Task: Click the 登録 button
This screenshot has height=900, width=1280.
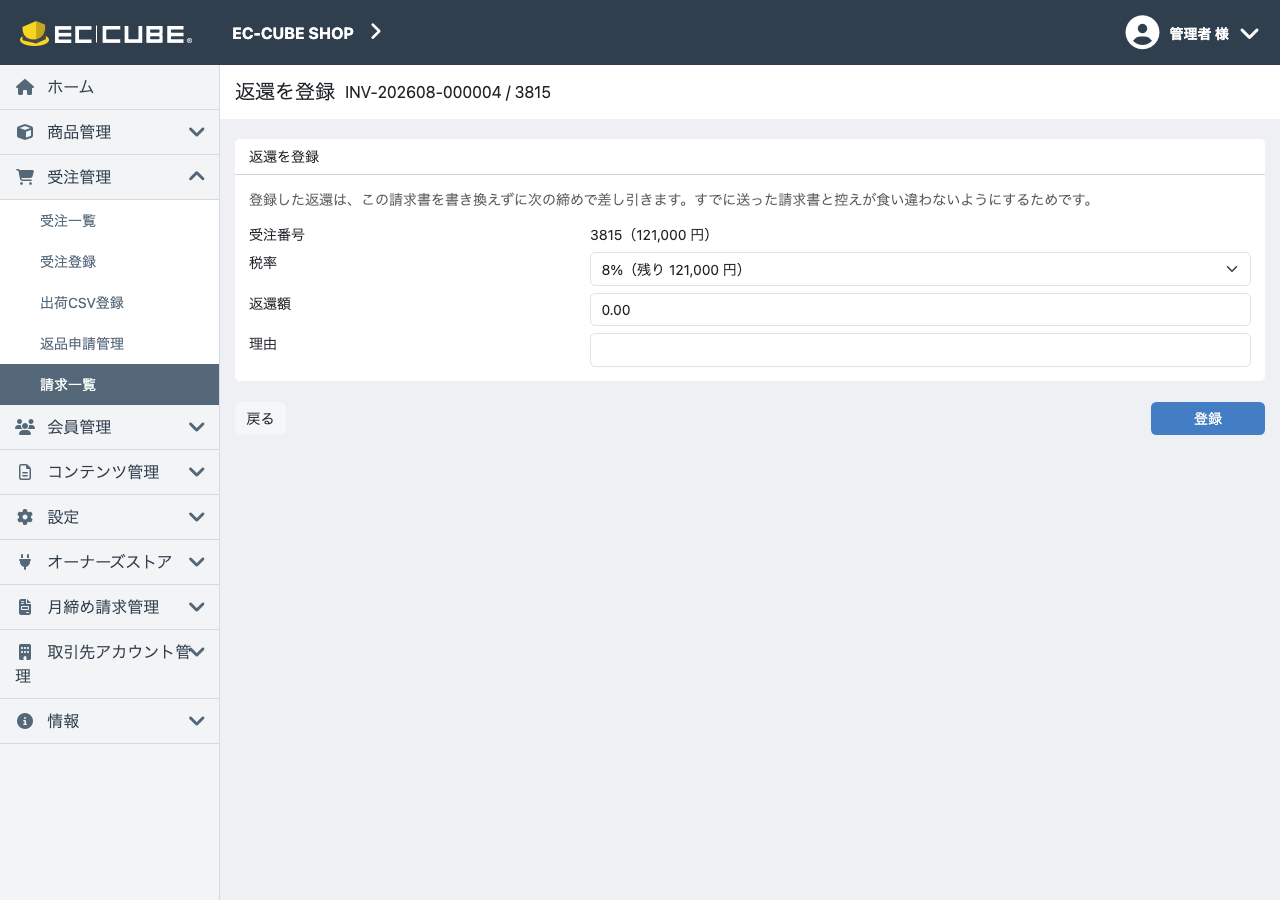Action: (1208, 419)
